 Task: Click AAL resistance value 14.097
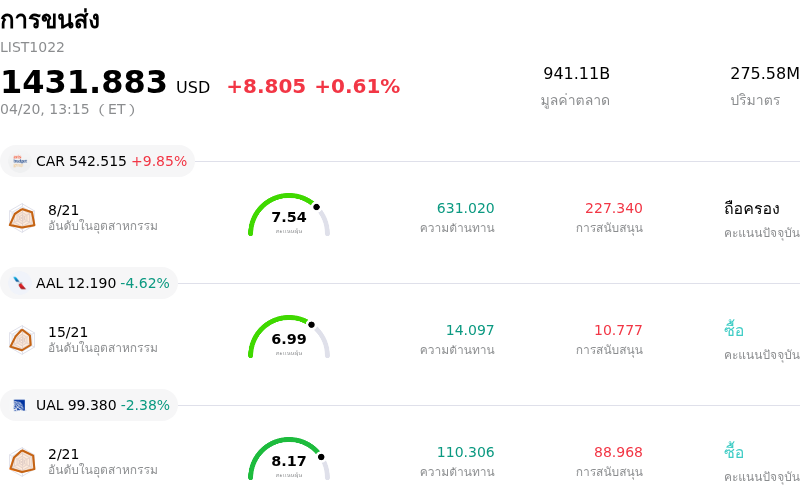point(469,330)
